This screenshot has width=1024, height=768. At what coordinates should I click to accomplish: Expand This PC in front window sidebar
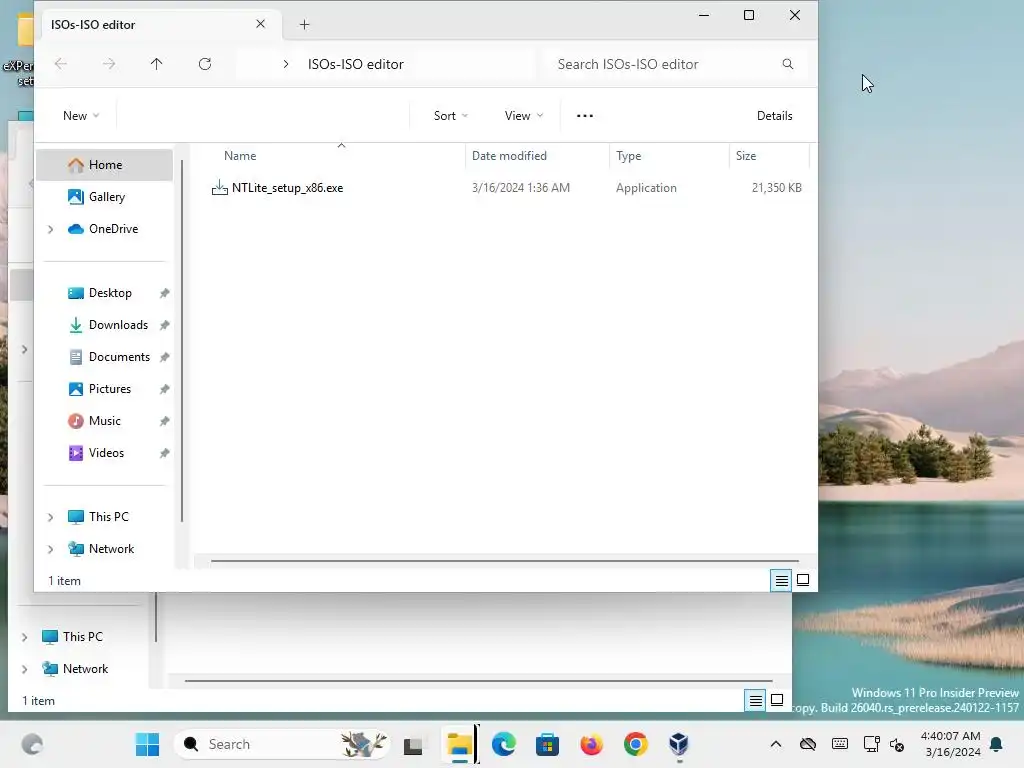coord(50,517)
